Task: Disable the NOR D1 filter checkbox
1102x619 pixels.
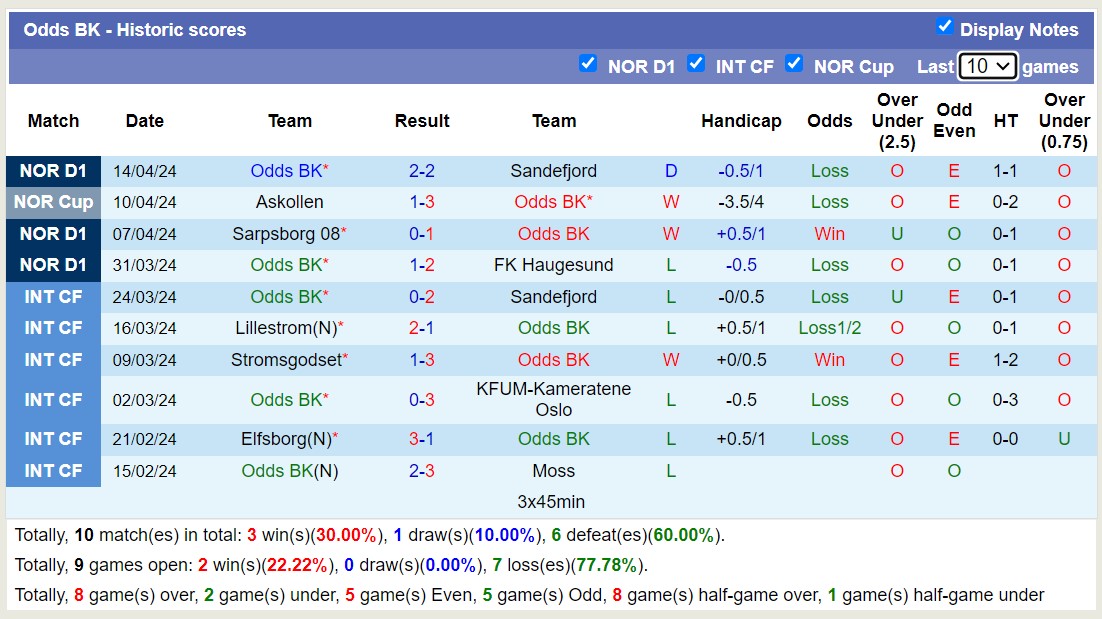Action: tap(588, 64)
